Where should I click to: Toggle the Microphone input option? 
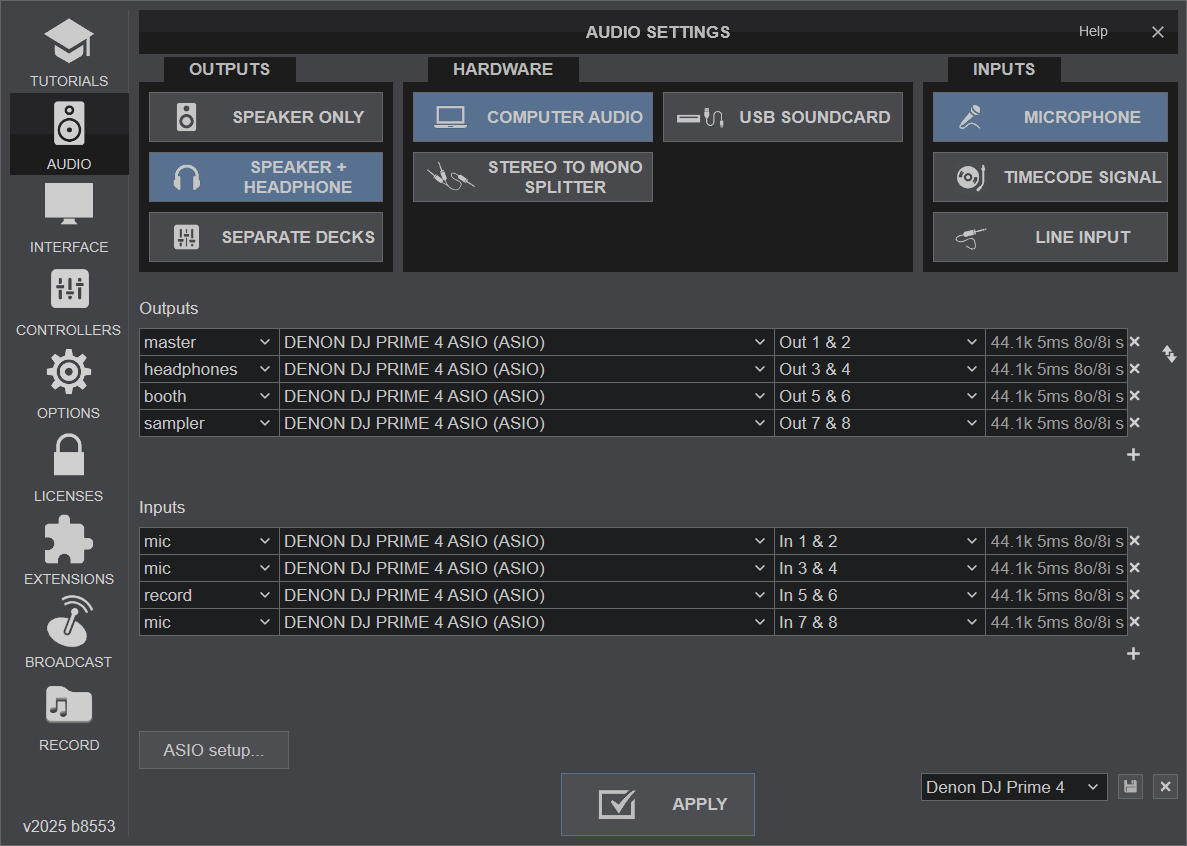click(1050, 117)
